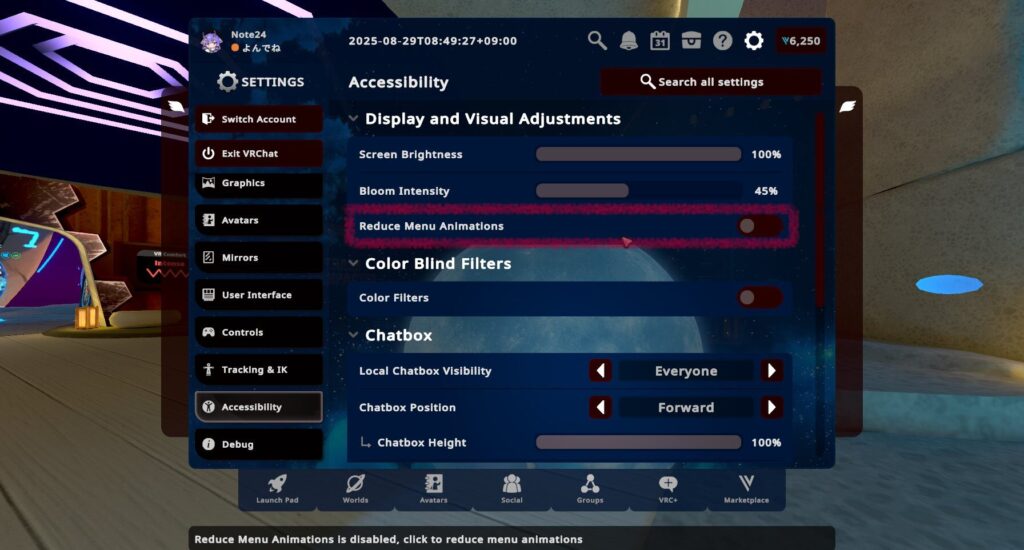Open Mirrors settings category
The image size is (1024, 550).
[259, 257]
